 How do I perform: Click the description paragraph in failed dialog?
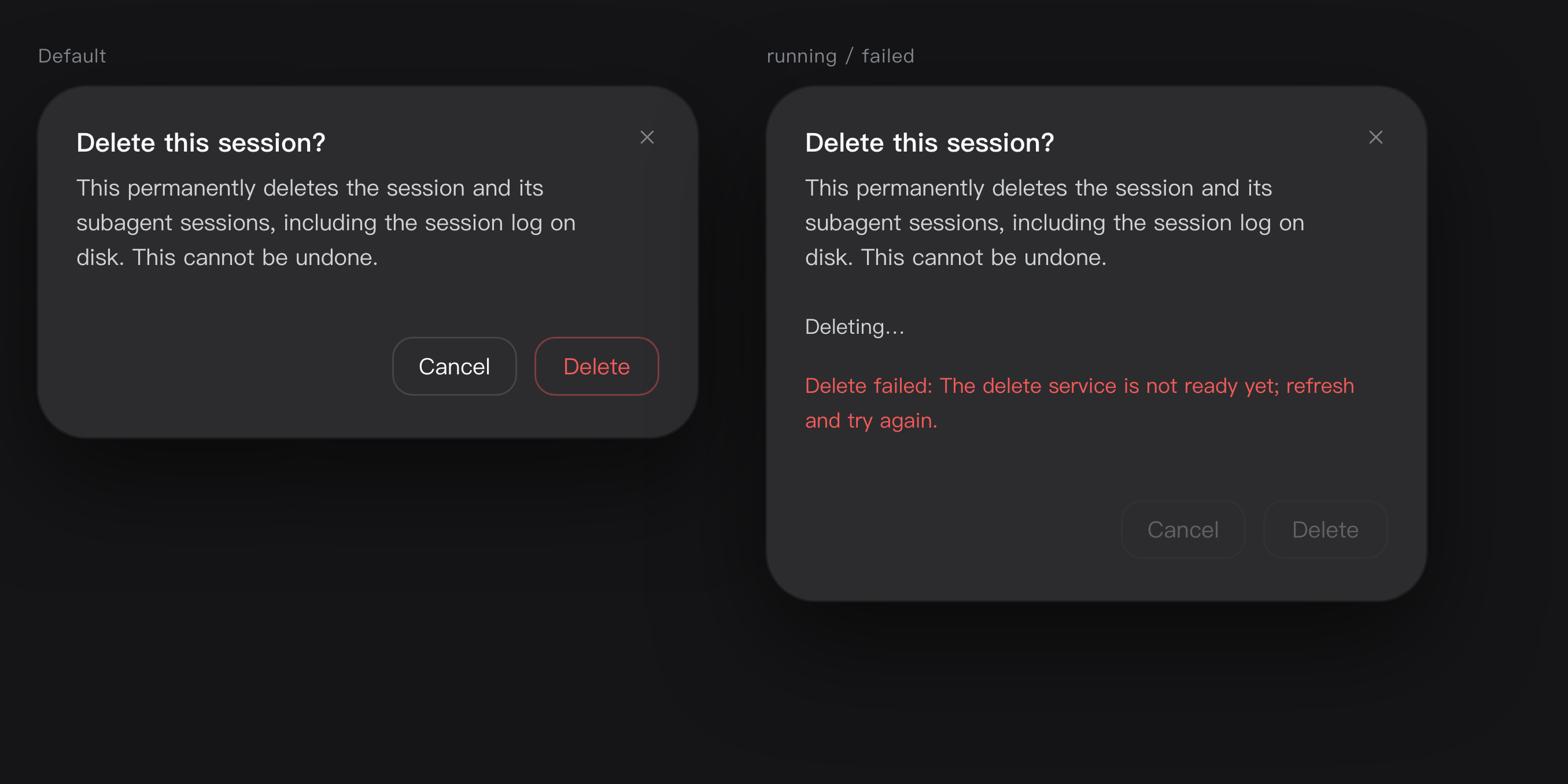pyautogui.click(x=1054, y=223)
